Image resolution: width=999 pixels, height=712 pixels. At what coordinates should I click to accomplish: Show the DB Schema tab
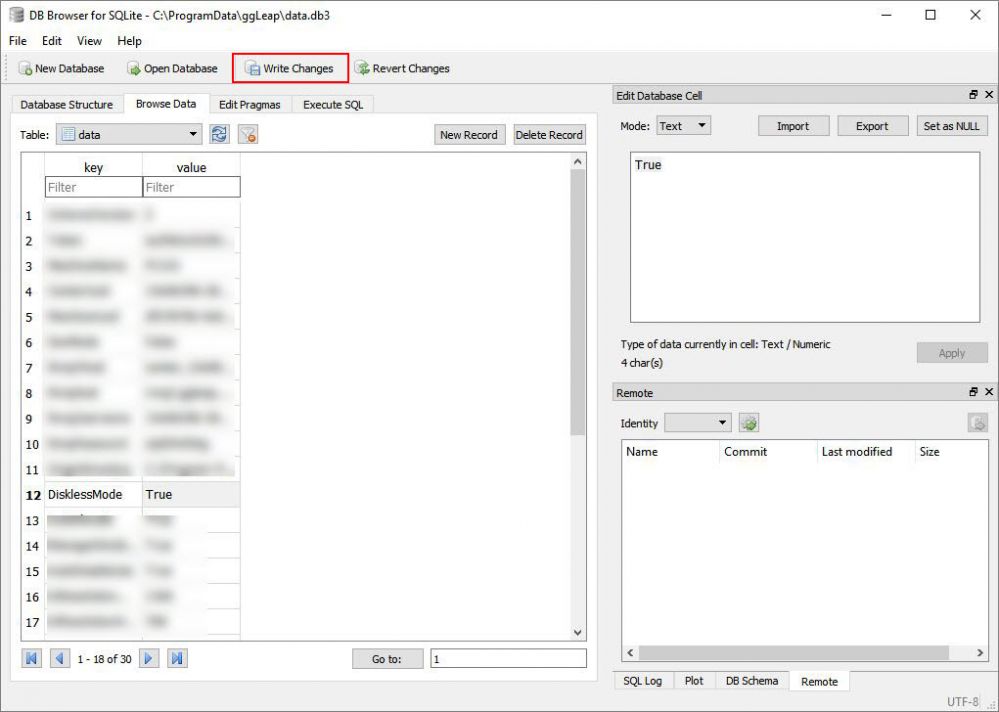(752, 681)
